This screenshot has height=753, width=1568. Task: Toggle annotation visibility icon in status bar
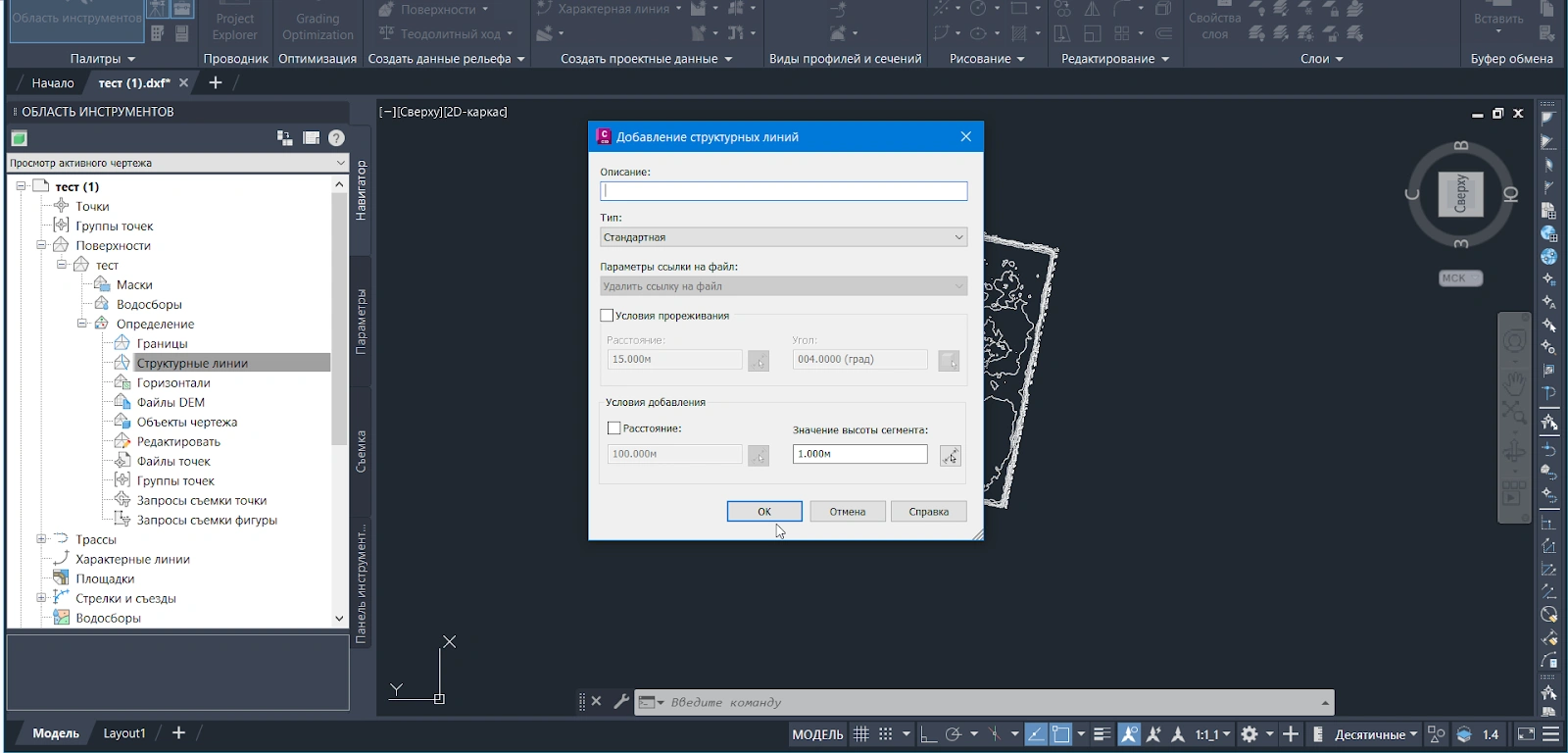[1129, 734]
